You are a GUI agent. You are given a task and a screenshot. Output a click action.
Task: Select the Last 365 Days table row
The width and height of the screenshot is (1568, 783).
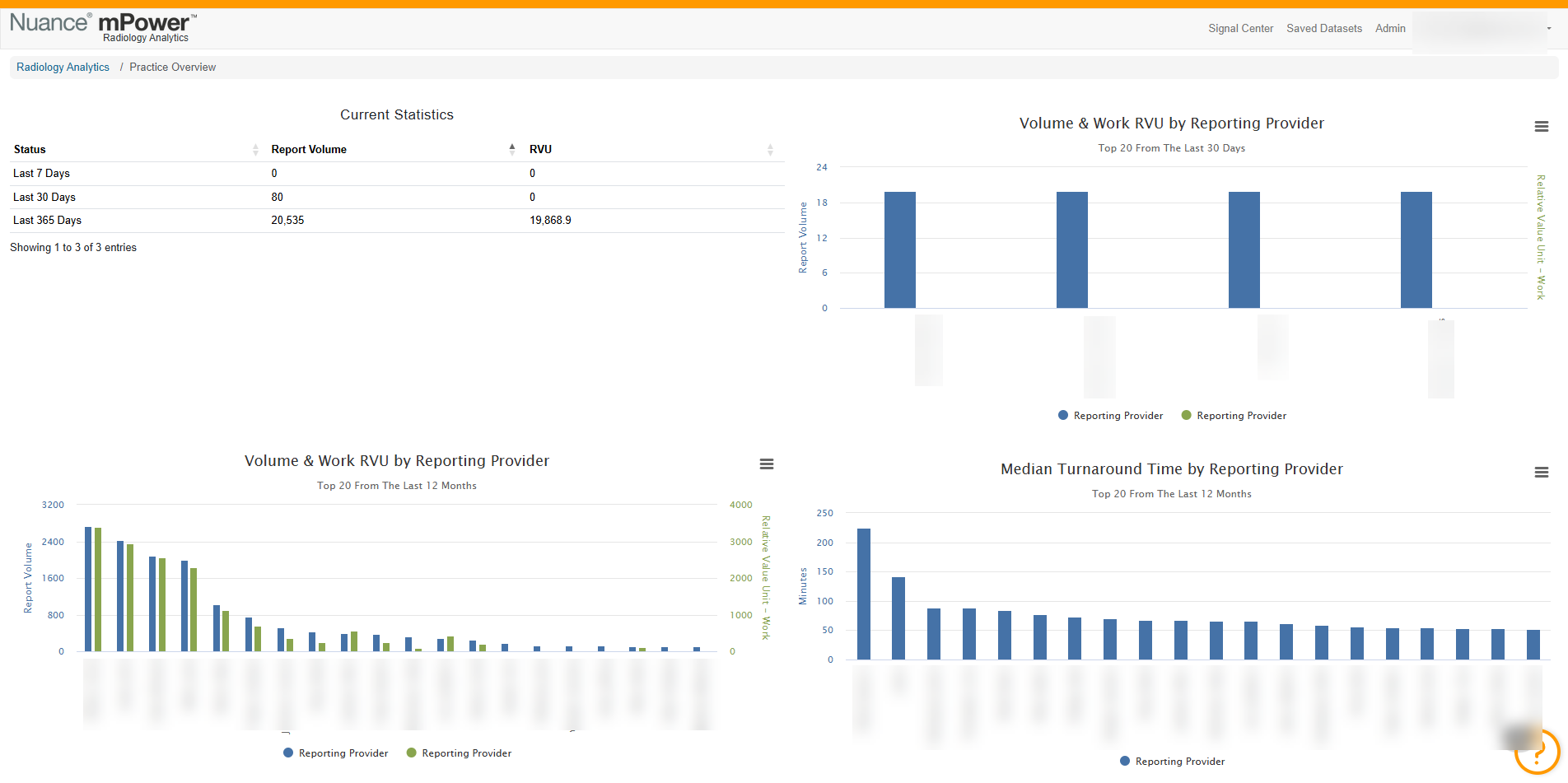coord(397,221)
